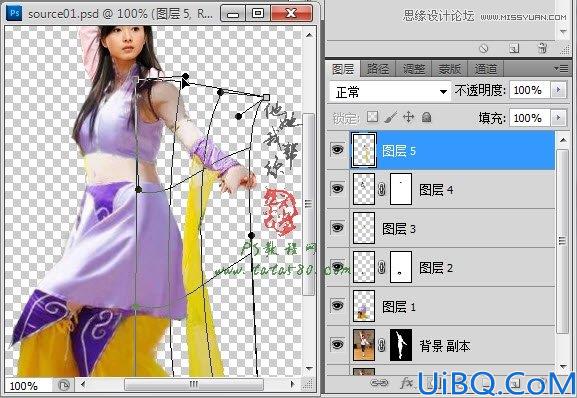
Task: Select layer named 图层 3
Action: coord(399,229)
